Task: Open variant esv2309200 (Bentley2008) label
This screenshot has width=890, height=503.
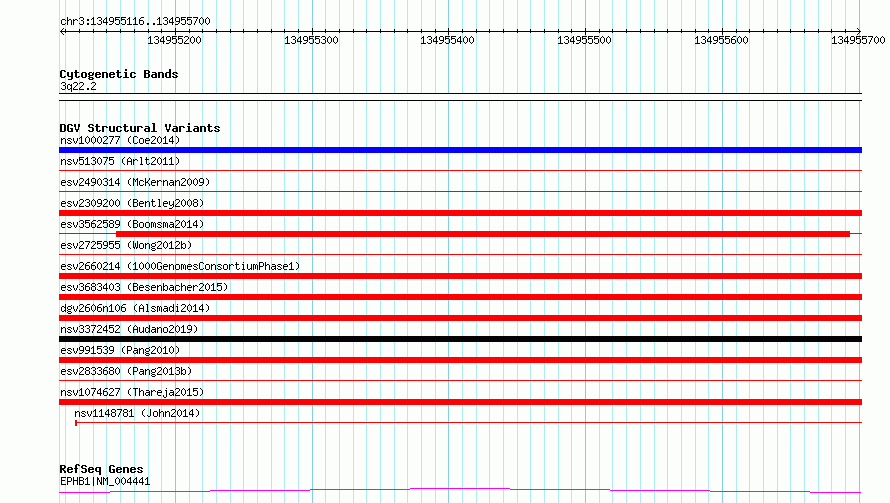Action: [x=132, y=203]
